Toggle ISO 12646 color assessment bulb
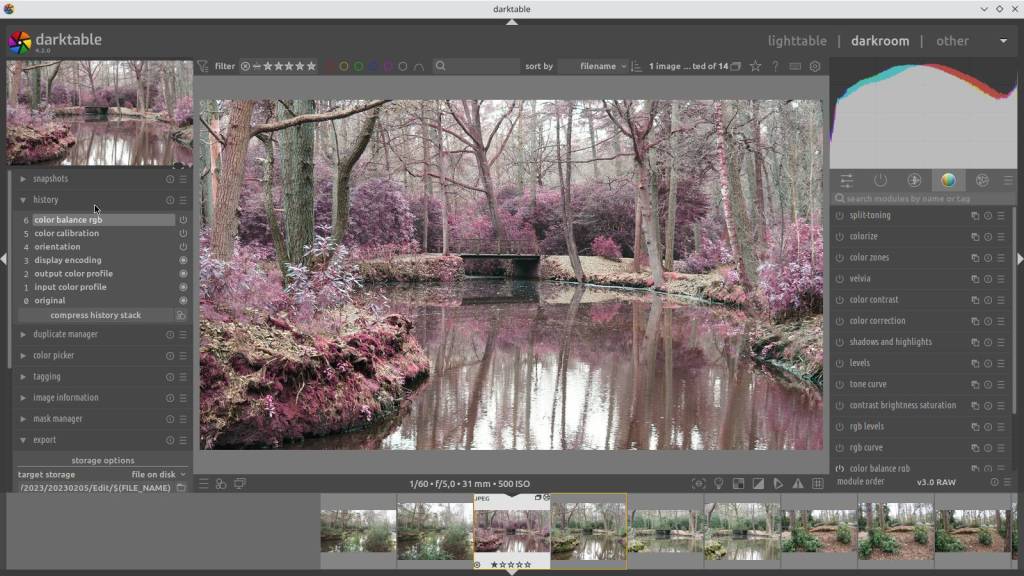The height and width of the screenshot is (576, 1024). click(x=718, y=484)
